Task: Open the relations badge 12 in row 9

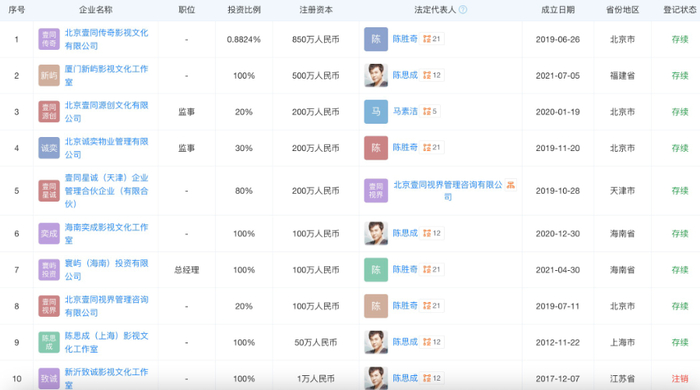Action: (x=432, y=342)
